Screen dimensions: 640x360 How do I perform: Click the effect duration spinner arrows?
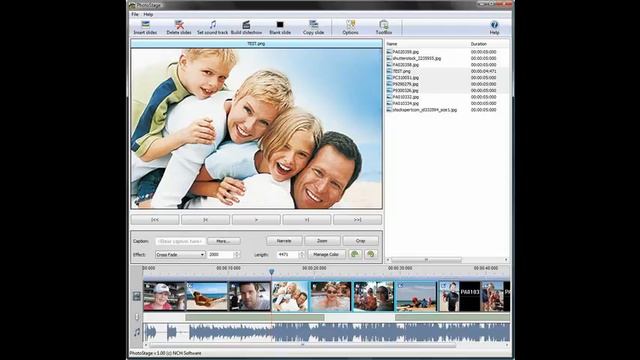tap(236, 254)
